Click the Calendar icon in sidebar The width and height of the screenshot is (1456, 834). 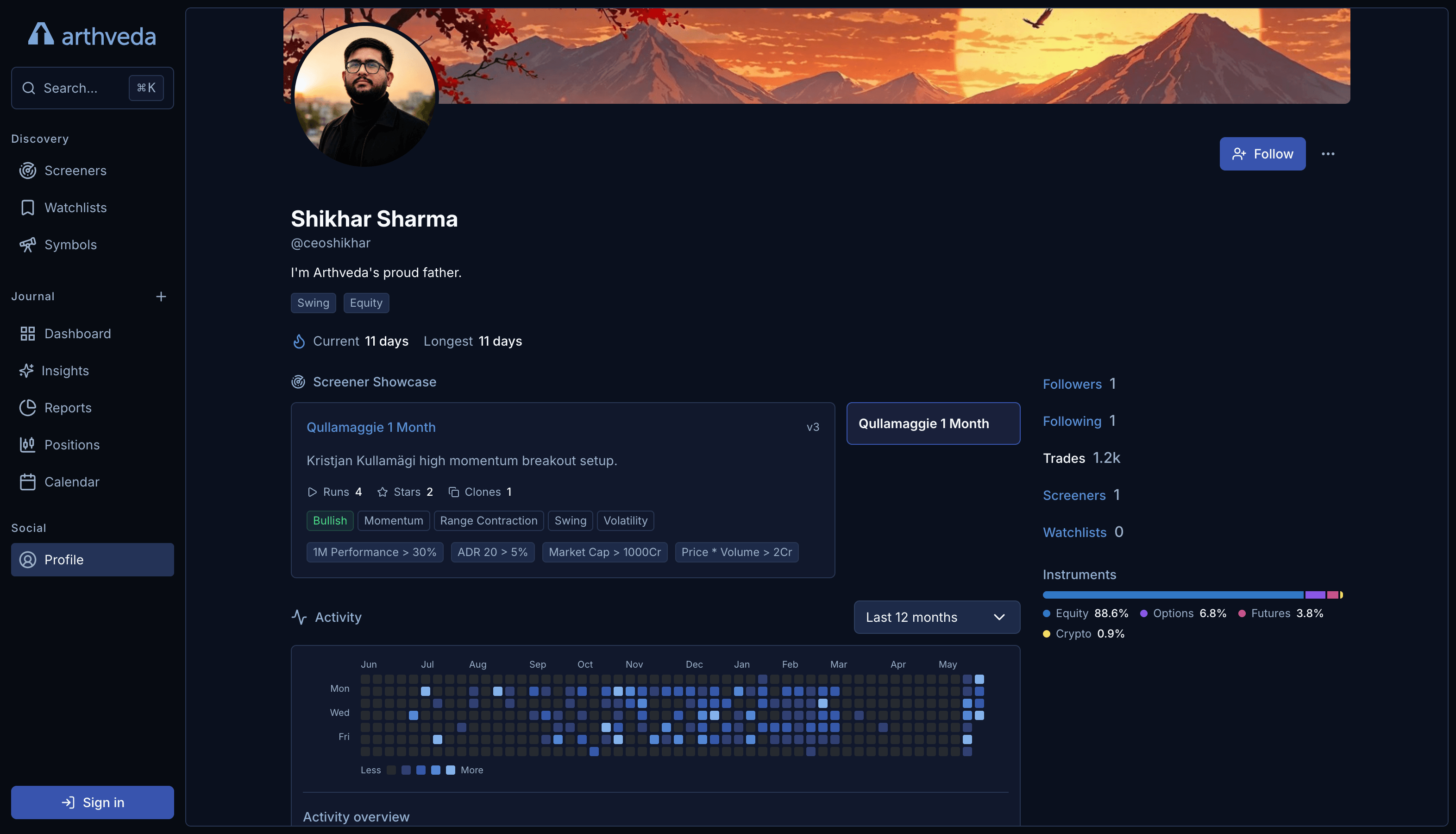[x=27, y=482]
